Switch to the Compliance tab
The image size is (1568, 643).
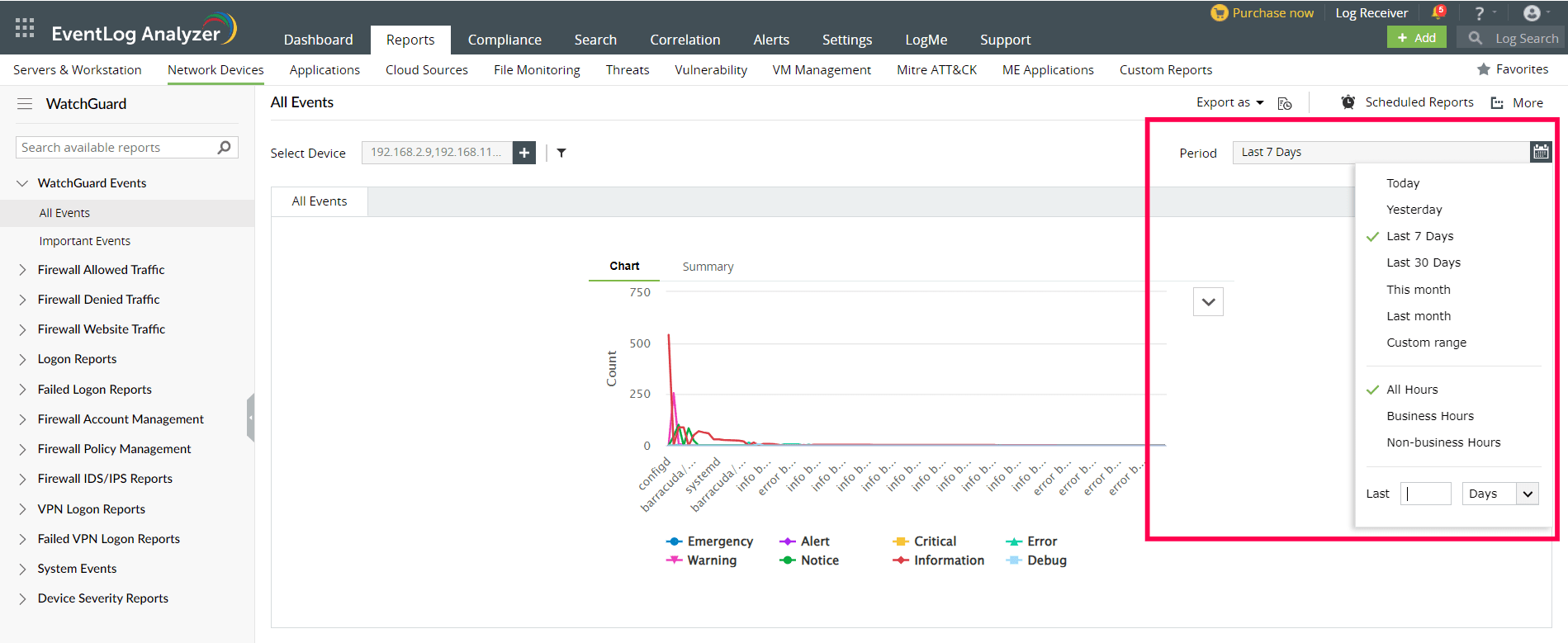point(505,40)
